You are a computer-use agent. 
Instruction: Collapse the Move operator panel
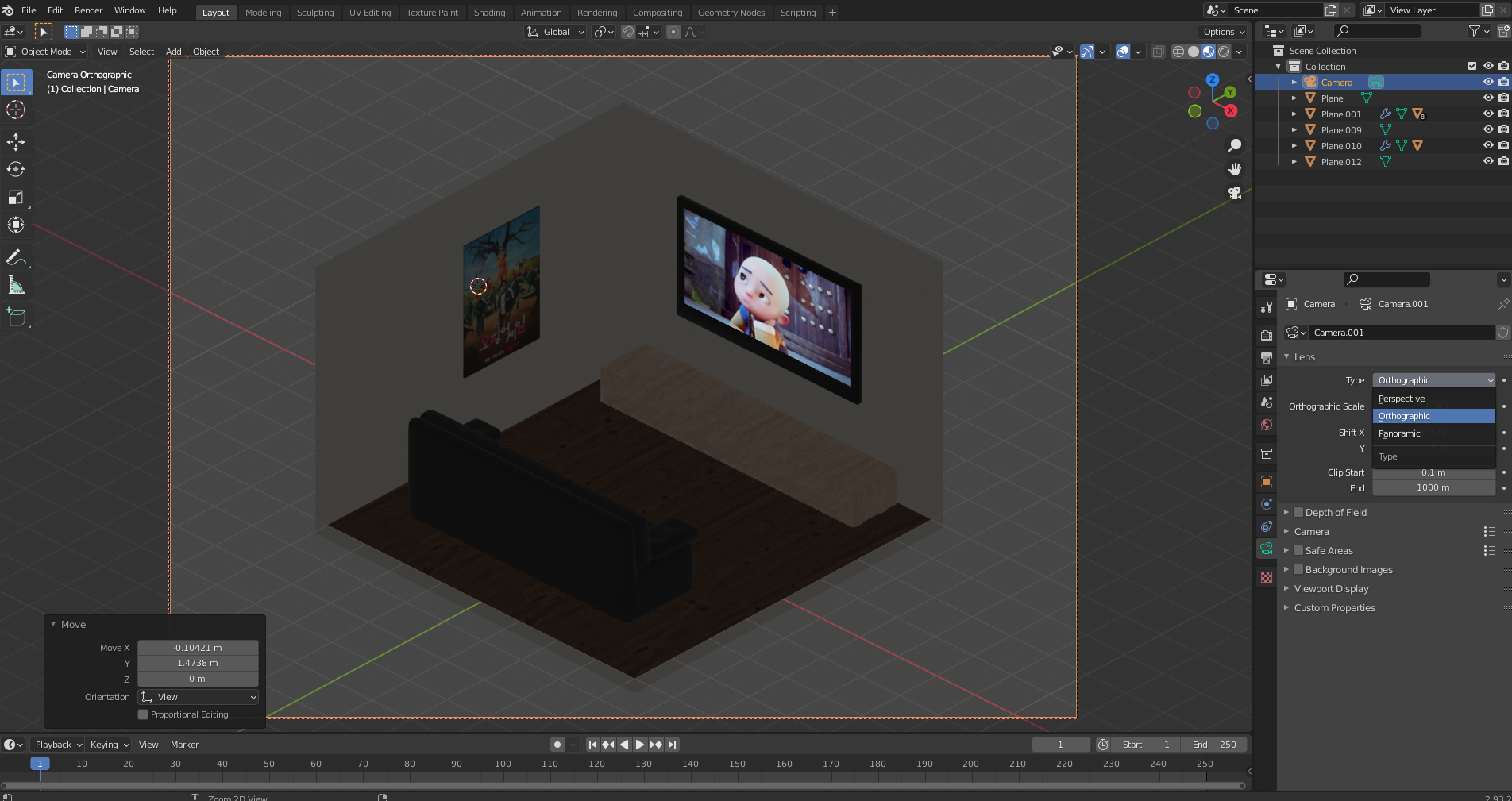[53, 624]
